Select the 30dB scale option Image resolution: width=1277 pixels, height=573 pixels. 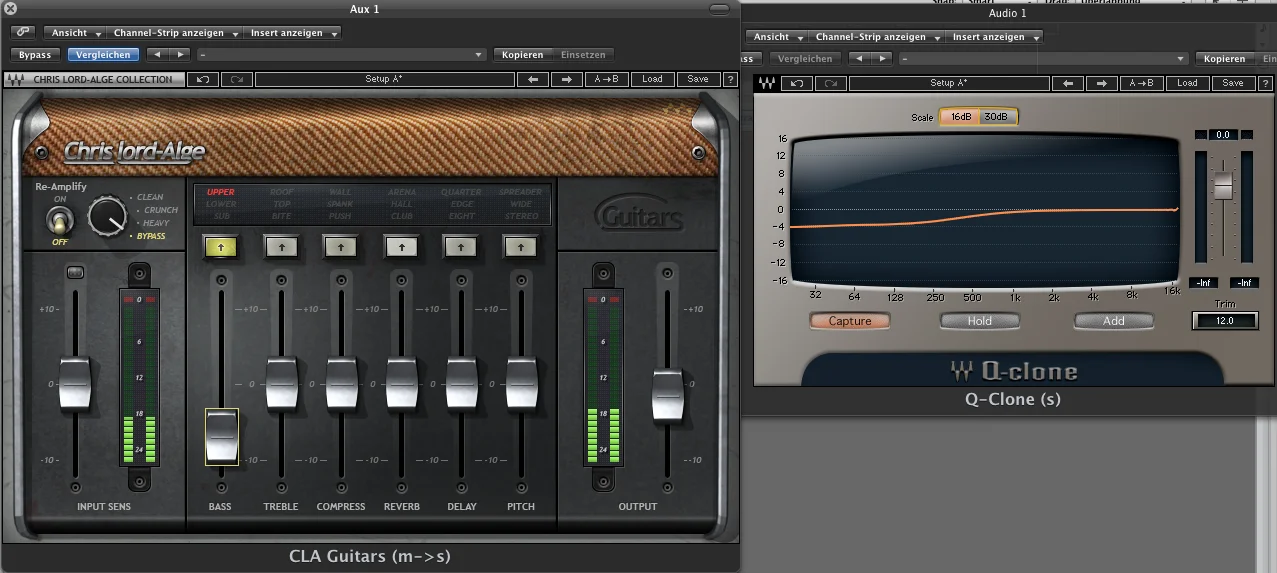tap(996, 117)
